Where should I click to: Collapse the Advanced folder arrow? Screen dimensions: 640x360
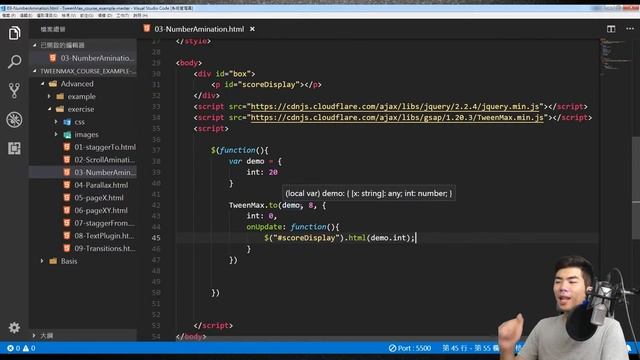click(x=42, y=84)
